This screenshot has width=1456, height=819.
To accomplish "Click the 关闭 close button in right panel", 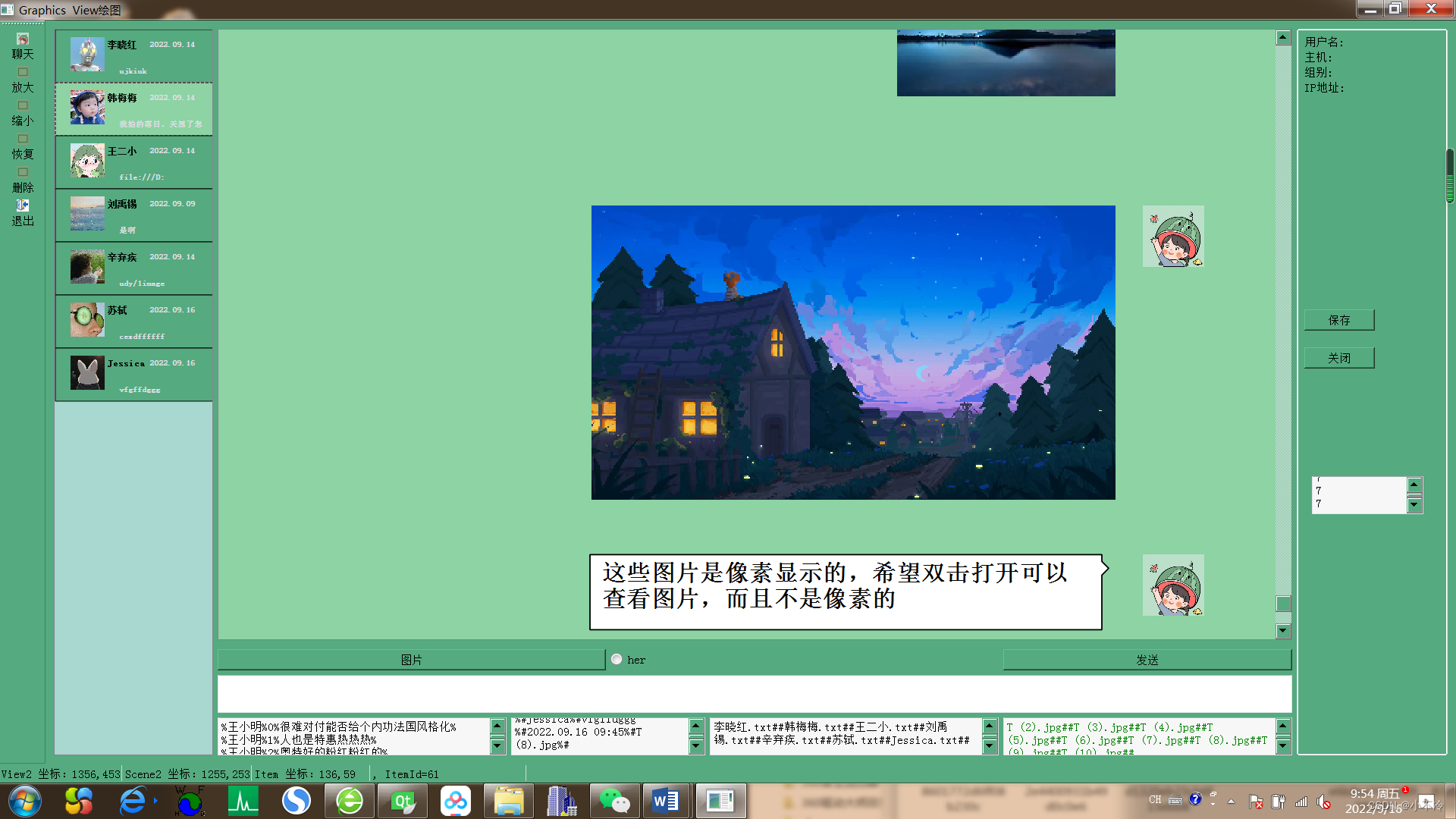I will tap(1339, 358).
